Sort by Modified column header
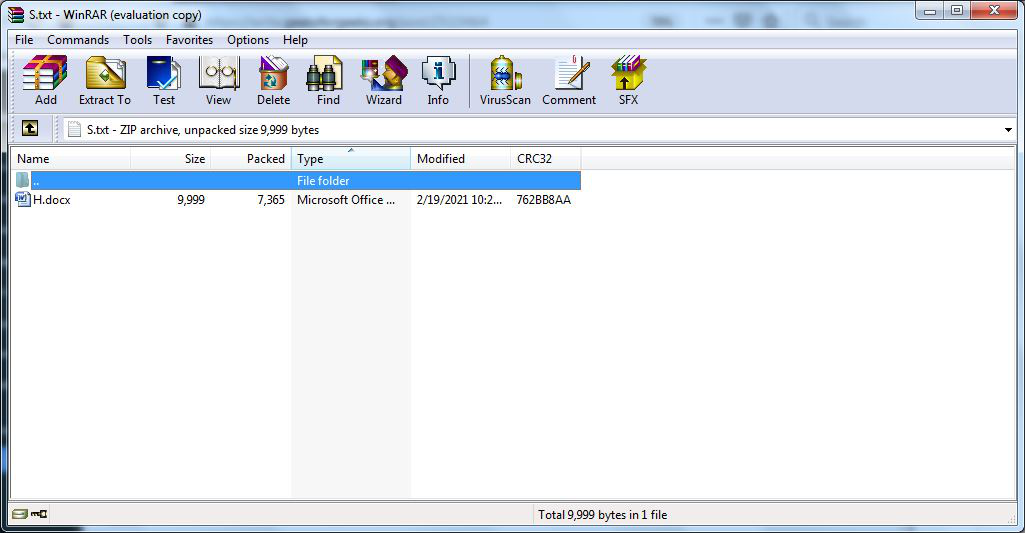The width and height of the screenshot is (1025, 533). click(x=461, y=158)
